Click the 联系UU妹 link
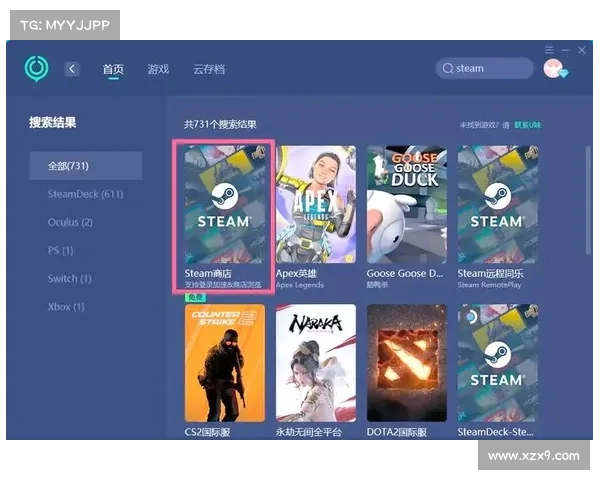This screenshot has width=600, height=480. click(x=528, y=125)
